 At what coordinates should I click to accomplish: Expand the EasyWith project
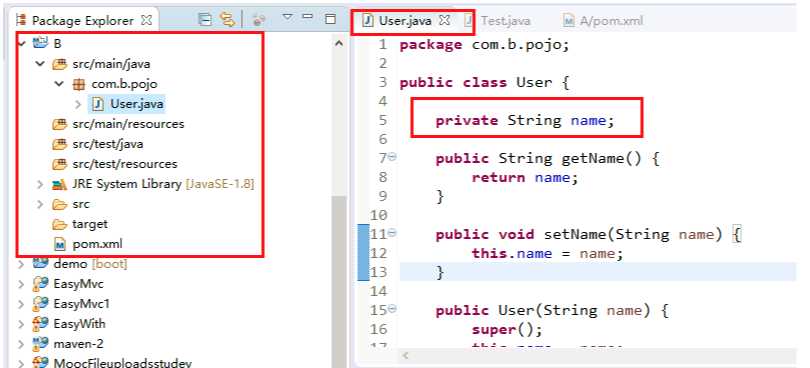click(21, 324)
